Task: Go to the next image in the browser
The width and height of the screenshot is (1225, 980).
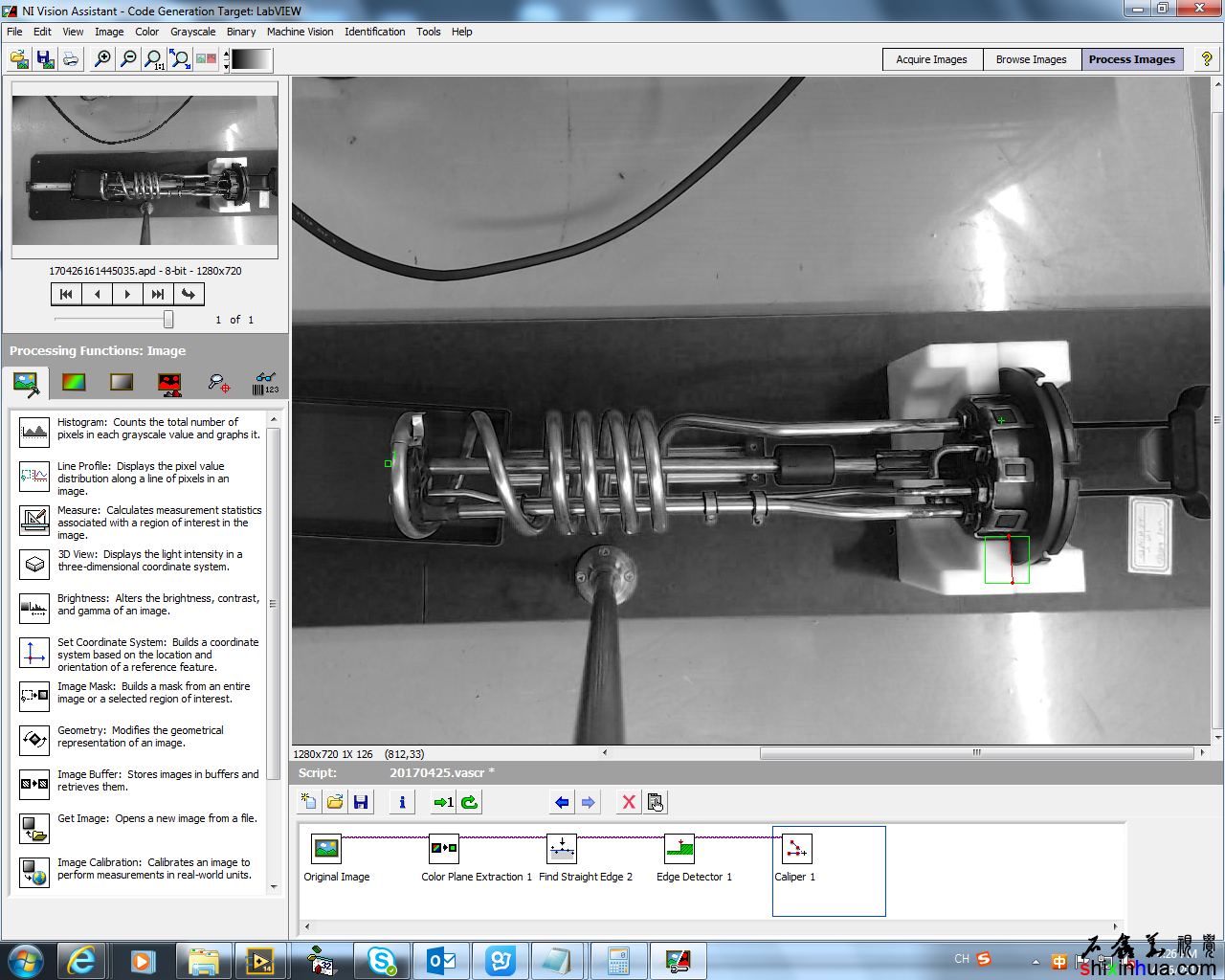Action: pos(127,294)
